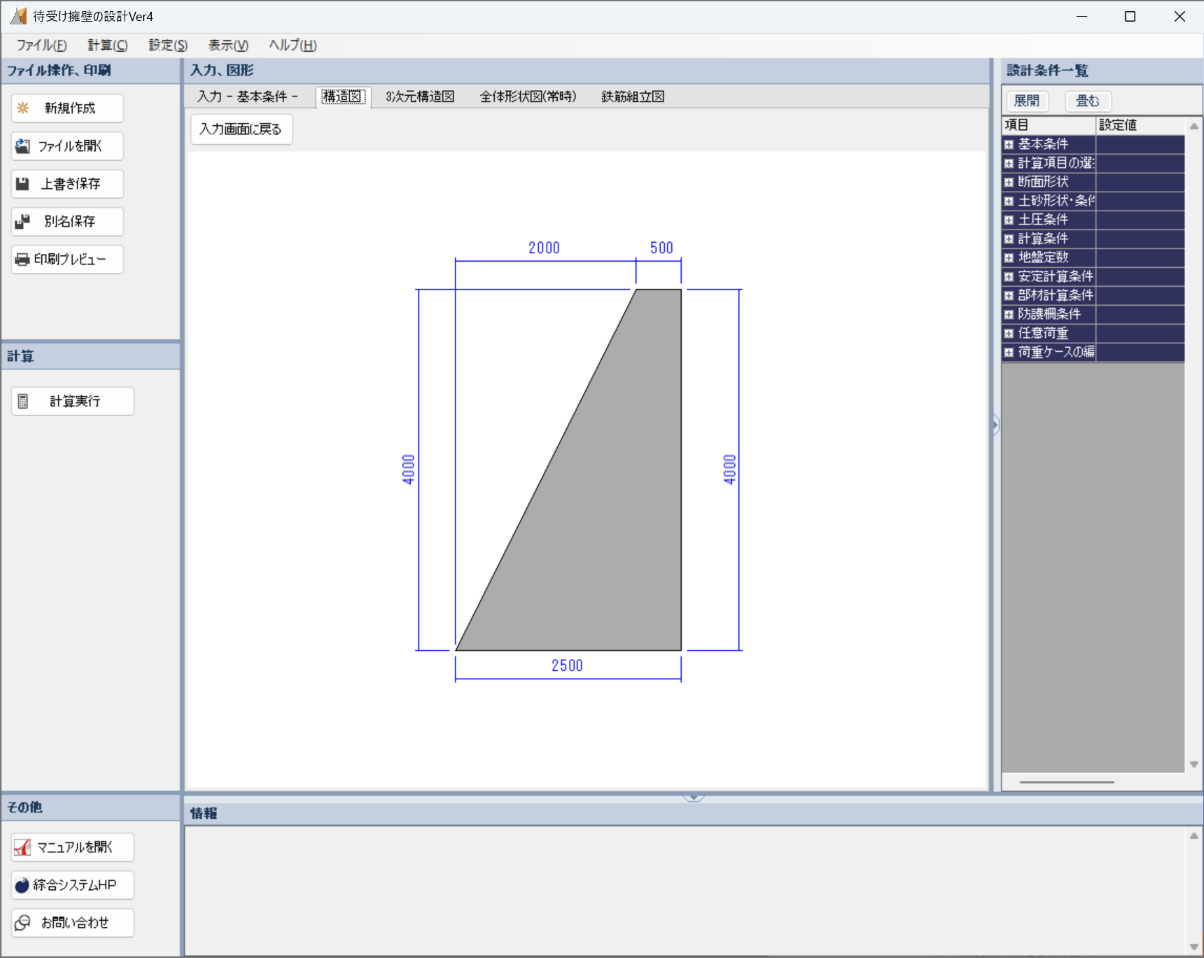Open the 鉄筋組立図 tab
The image size is (1204, 958).
pyautogui.click(x=633, y=97)
